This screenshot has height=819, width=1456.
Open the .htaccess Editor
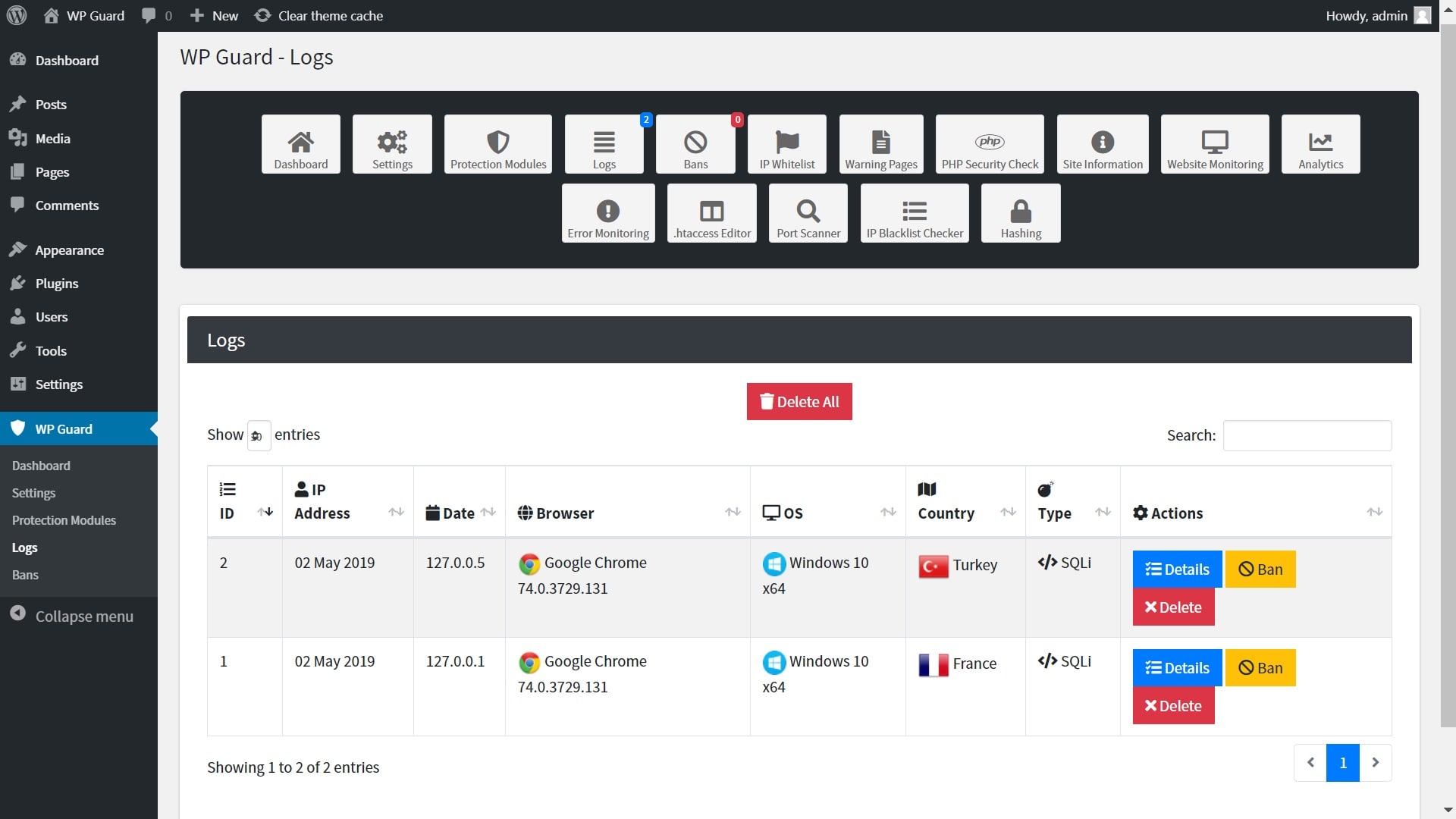tap(711, 213)
